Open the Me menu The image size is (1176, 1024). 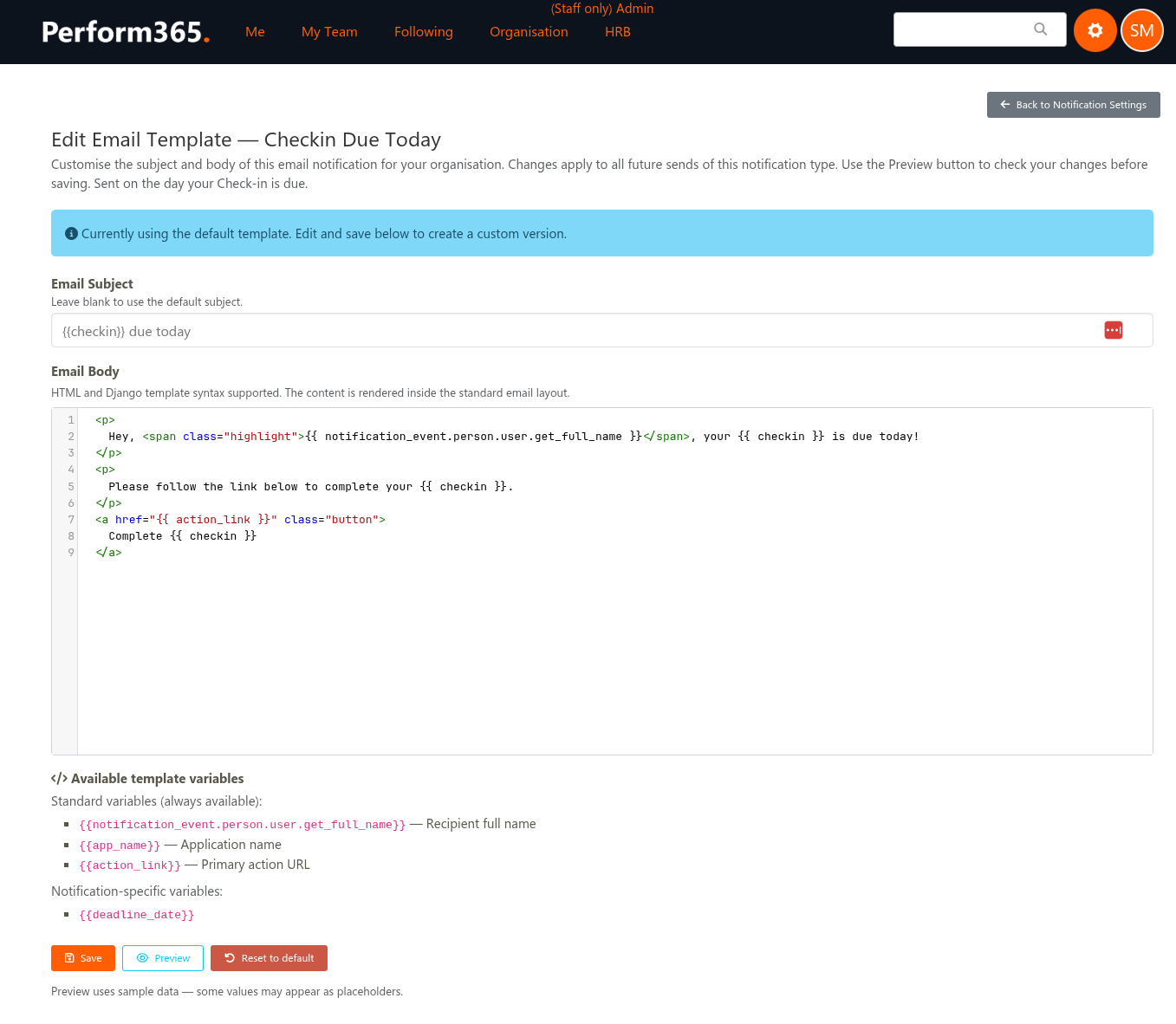[x=255, y=32]
